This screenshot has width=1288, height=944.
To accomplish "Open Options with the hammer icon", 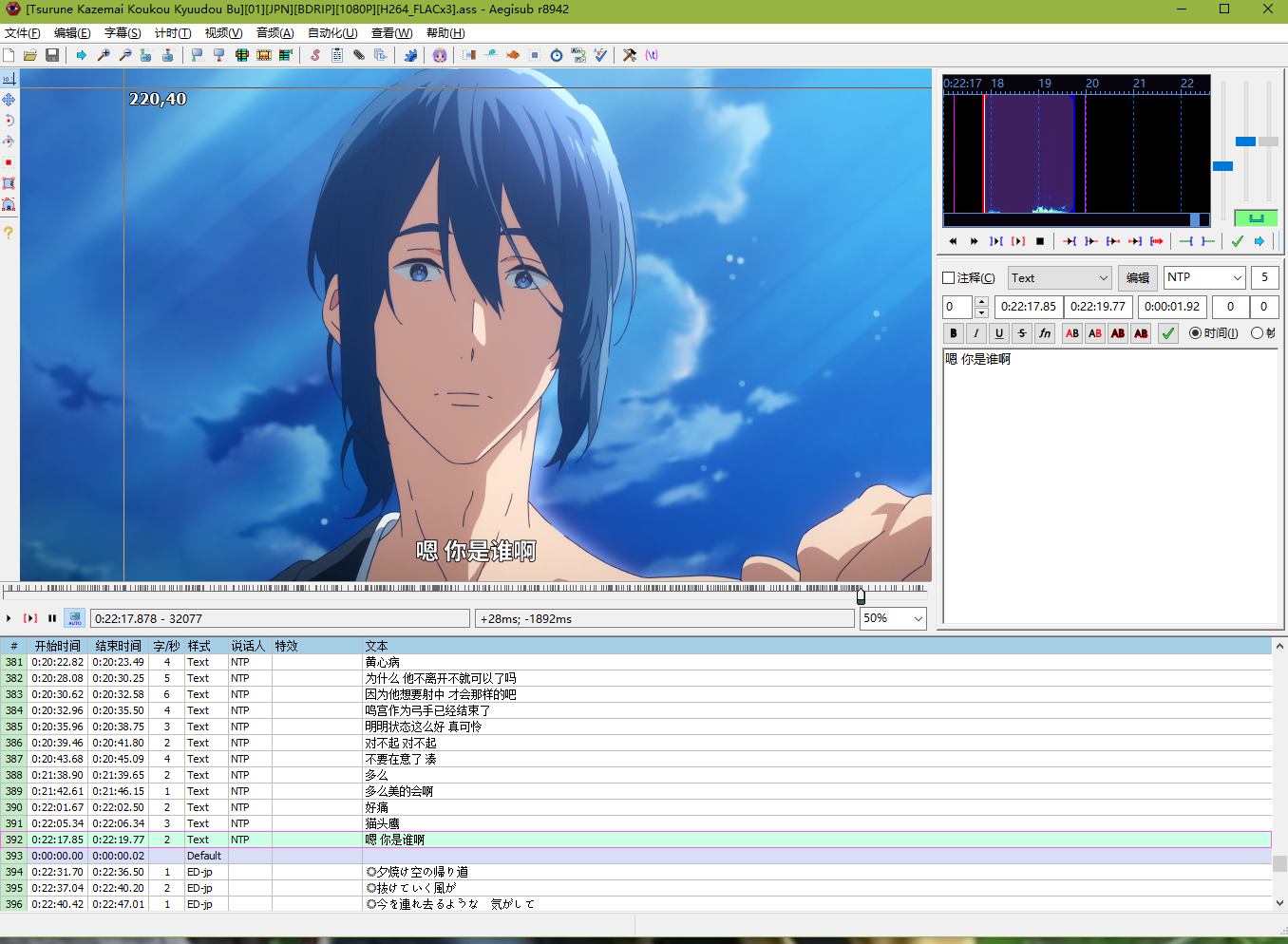I will pyautogui.click(x=630, y=55).
